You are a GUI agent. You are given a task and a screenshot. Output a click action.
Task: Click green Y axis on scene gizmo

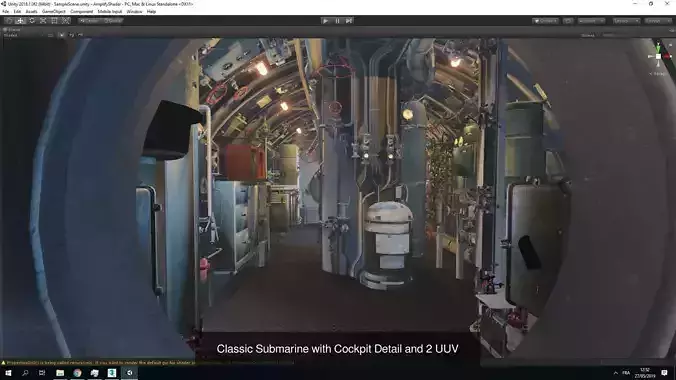coord(658,47)
